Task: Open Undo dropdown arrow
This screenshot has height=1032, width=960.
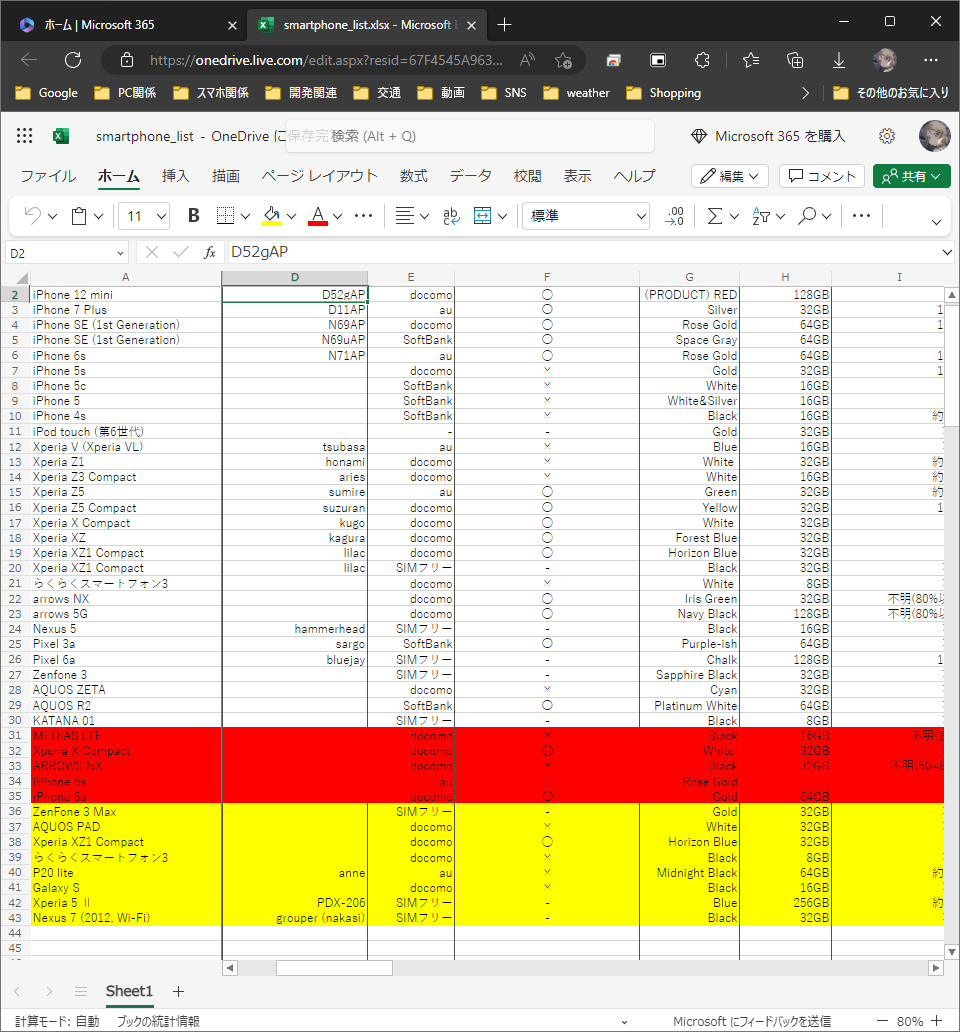Action: [x=53, y=216]
